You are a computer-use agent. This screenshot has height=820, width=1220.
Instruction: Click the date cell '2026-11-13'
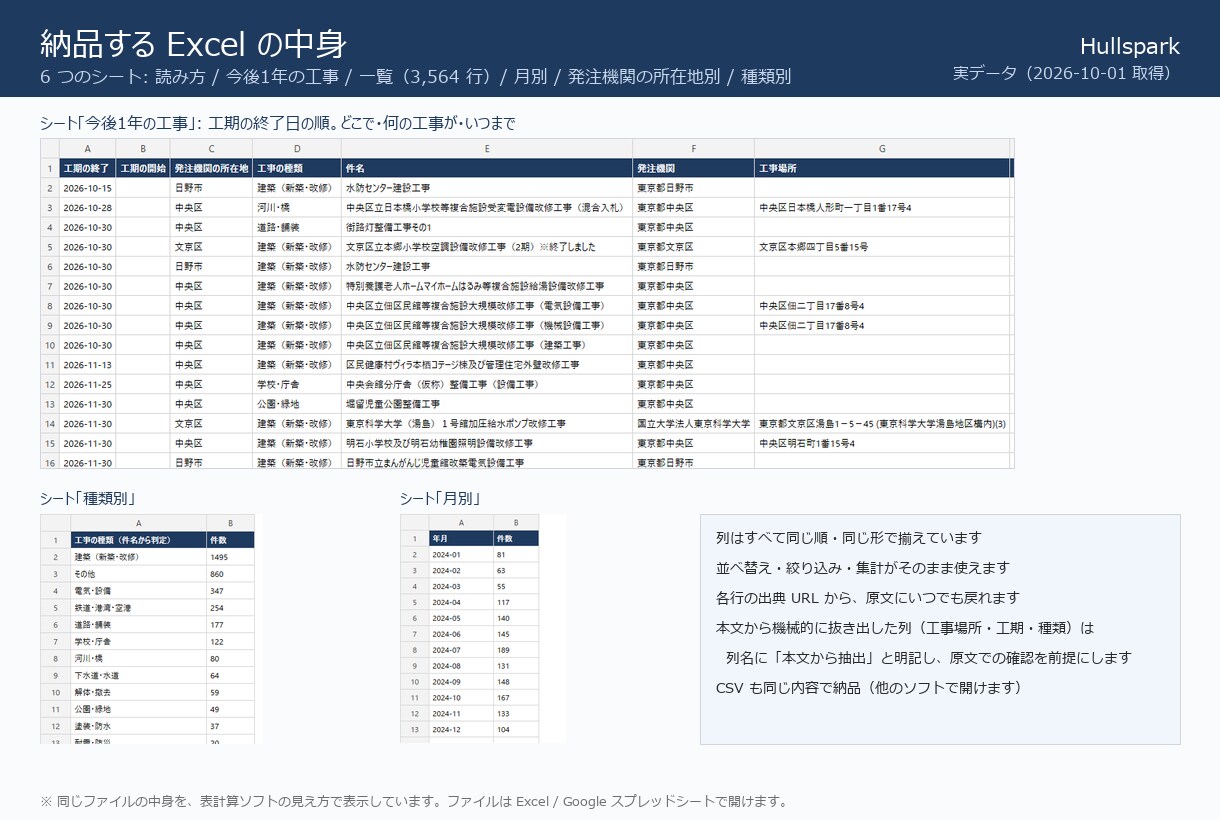click(87, 365)
